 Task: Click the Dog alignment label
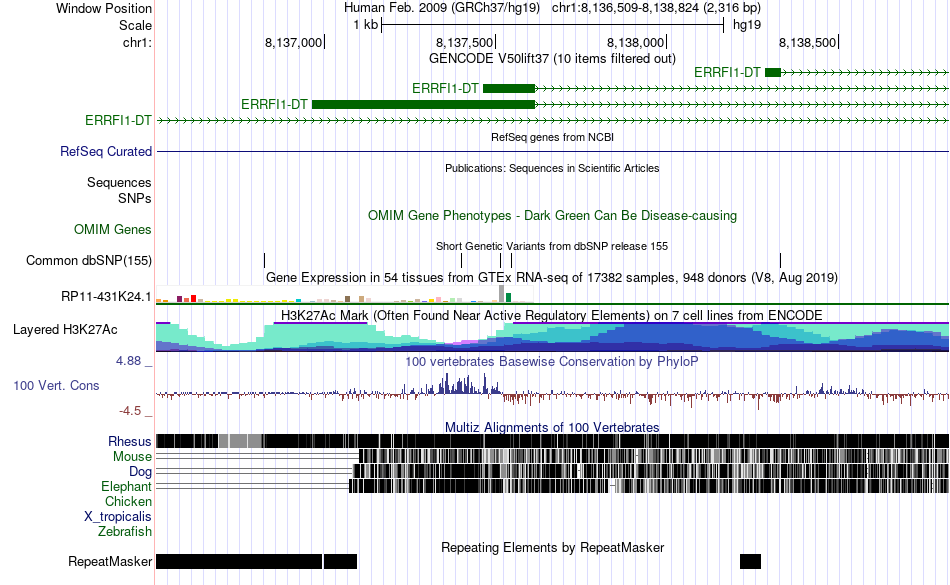tap(140, 471)
